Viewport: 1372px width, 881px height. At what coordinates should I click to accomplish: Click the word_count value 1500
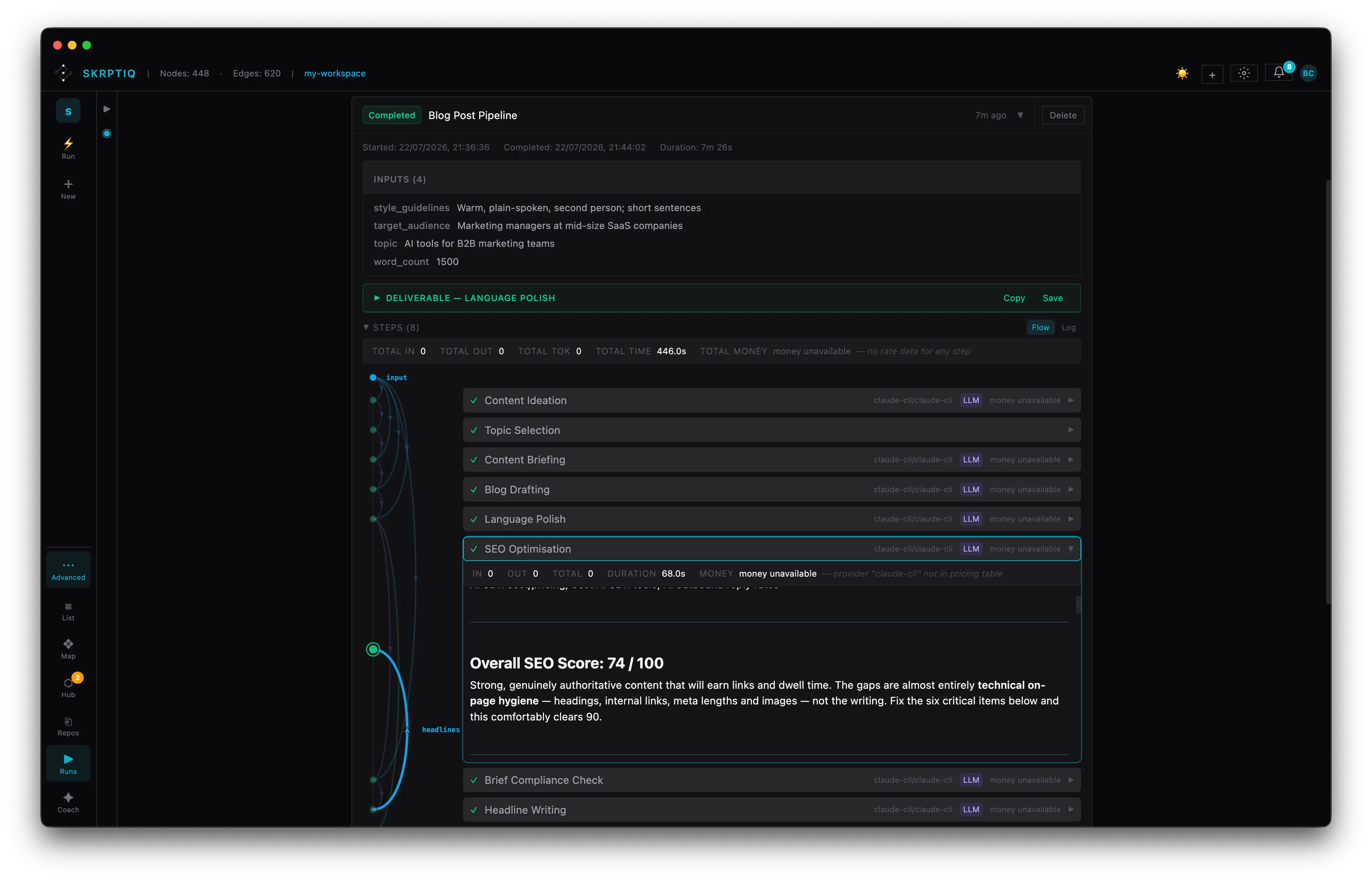447,262
